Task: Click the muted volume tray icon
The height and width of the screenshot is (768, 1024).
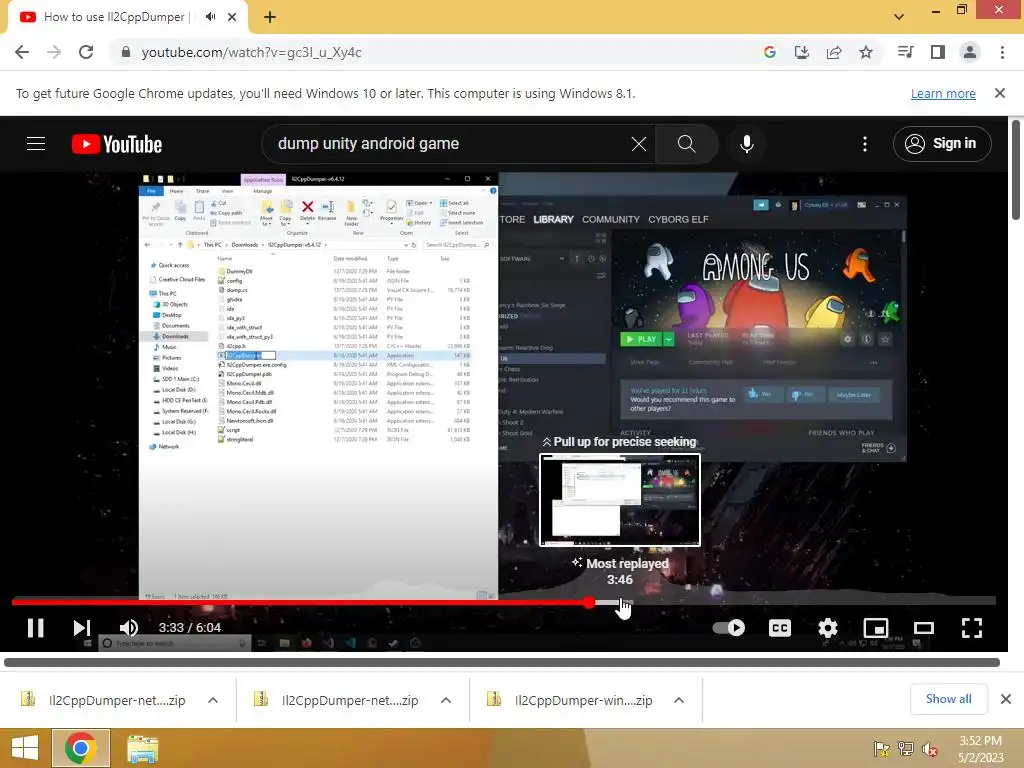Action: coord(929,749)
